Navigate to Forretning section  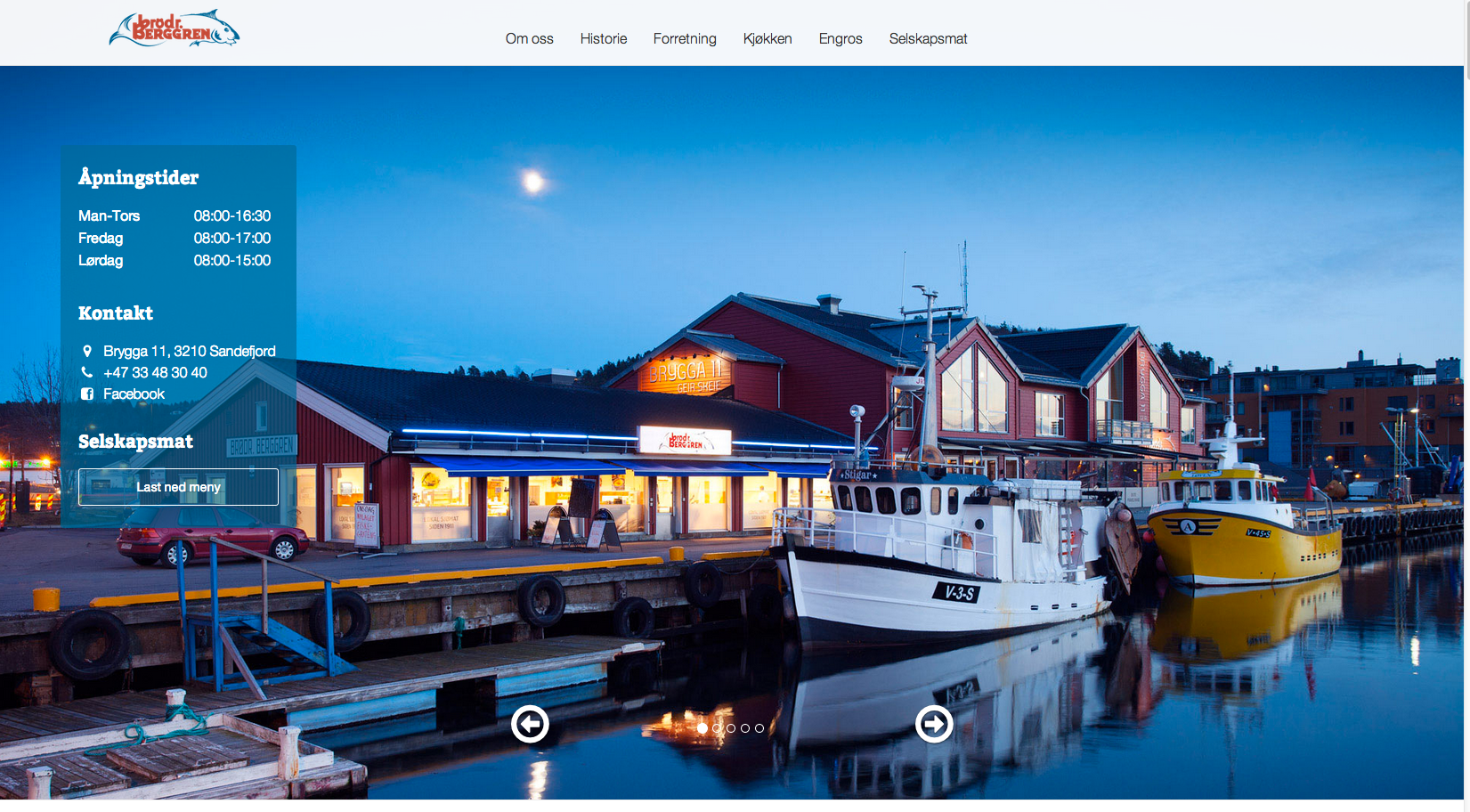pyautogui.click(x=685, y=38)
